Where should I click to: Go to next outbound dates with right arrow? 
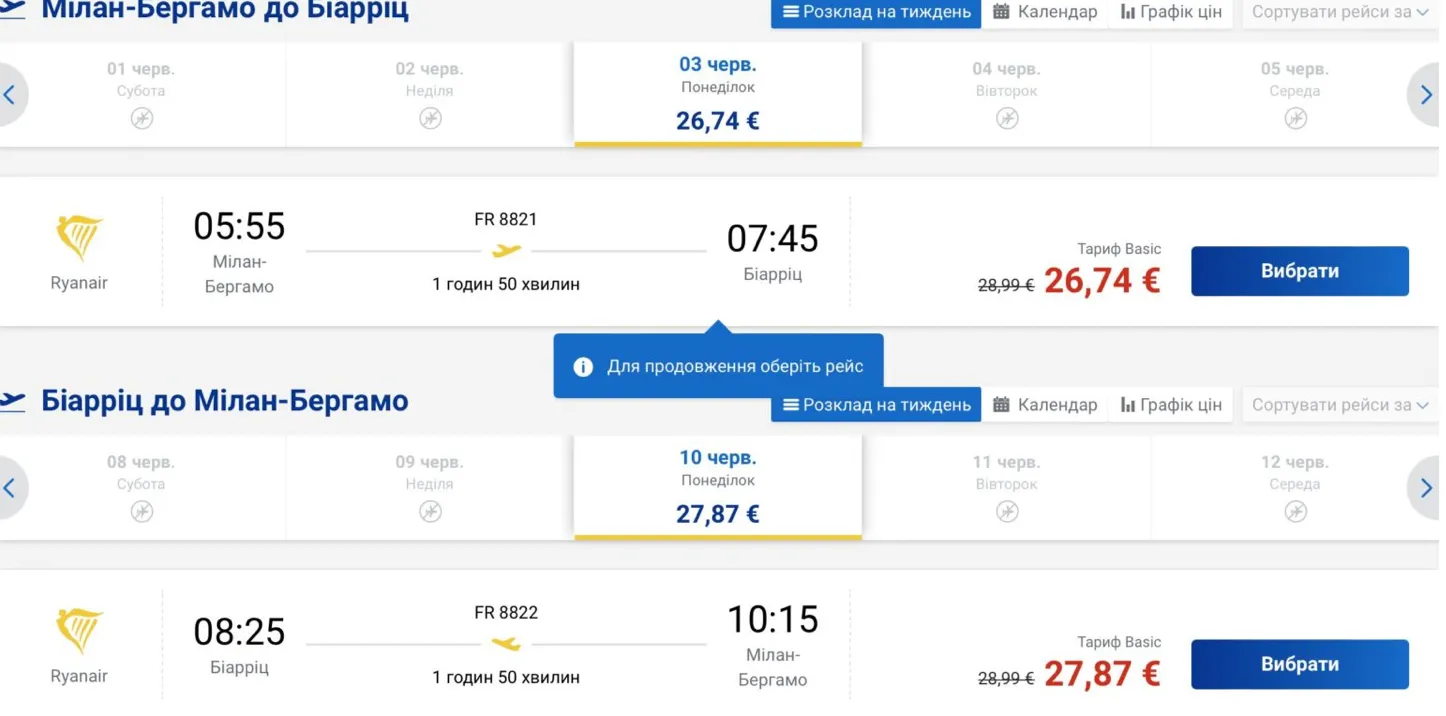(x=1425, y=95)
